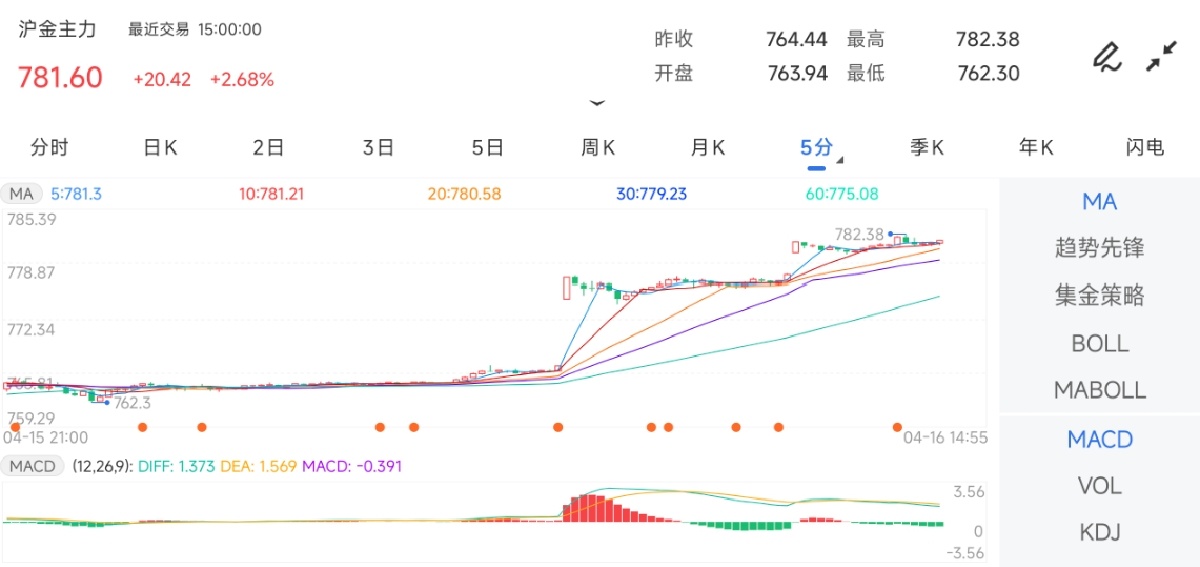
Task: Click the 20:780.58 MA20 value
Action: point(464,194)
